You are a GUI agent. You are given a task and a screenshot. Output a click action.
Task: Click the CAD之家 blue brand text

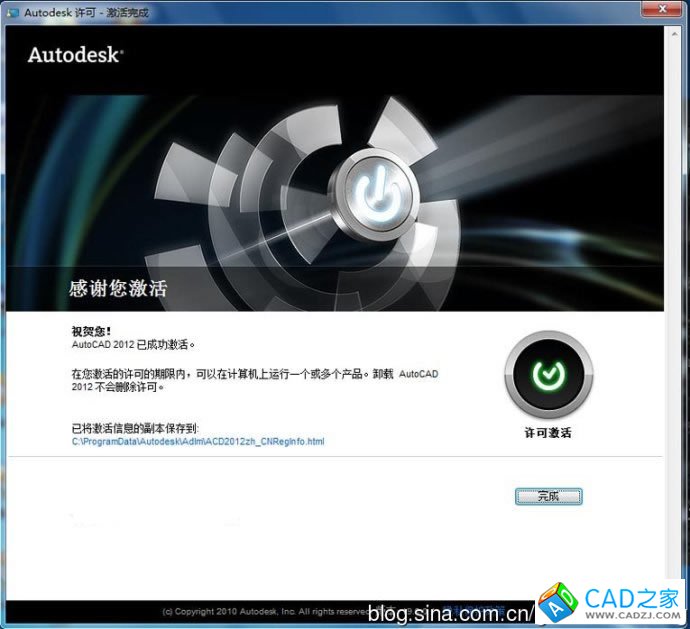pos(632,599)
